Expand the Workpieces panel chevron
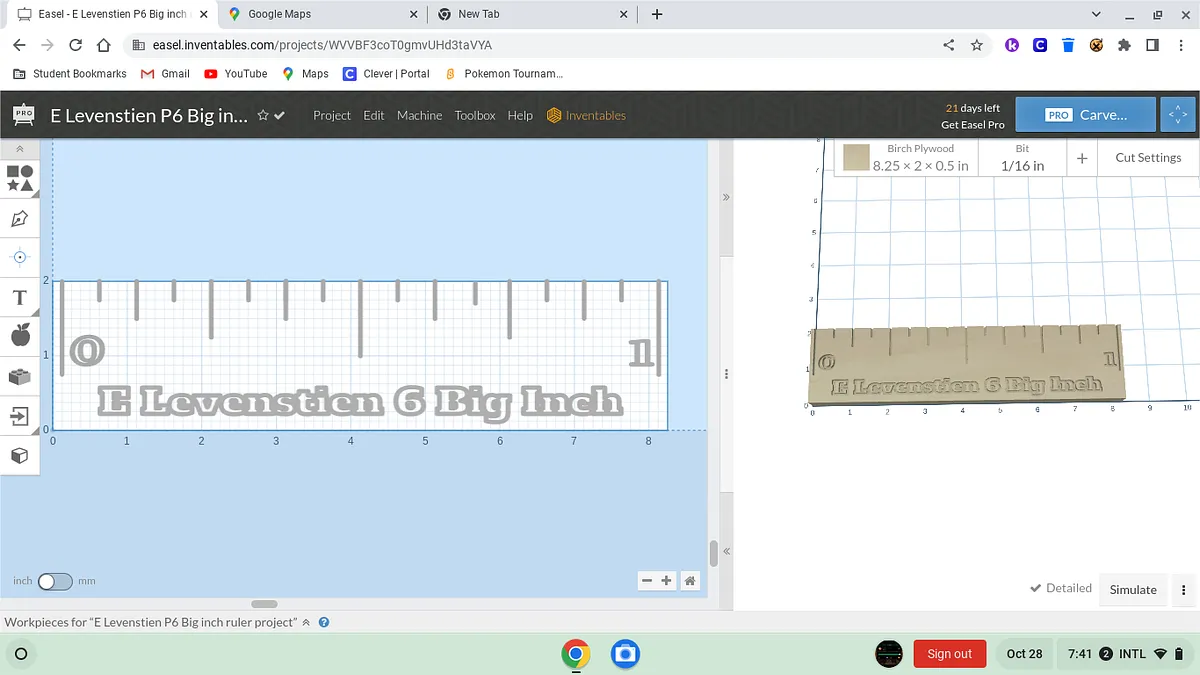Image resolution: width=1200 pixels, height=675 pixels. click(x=306, y=622)
